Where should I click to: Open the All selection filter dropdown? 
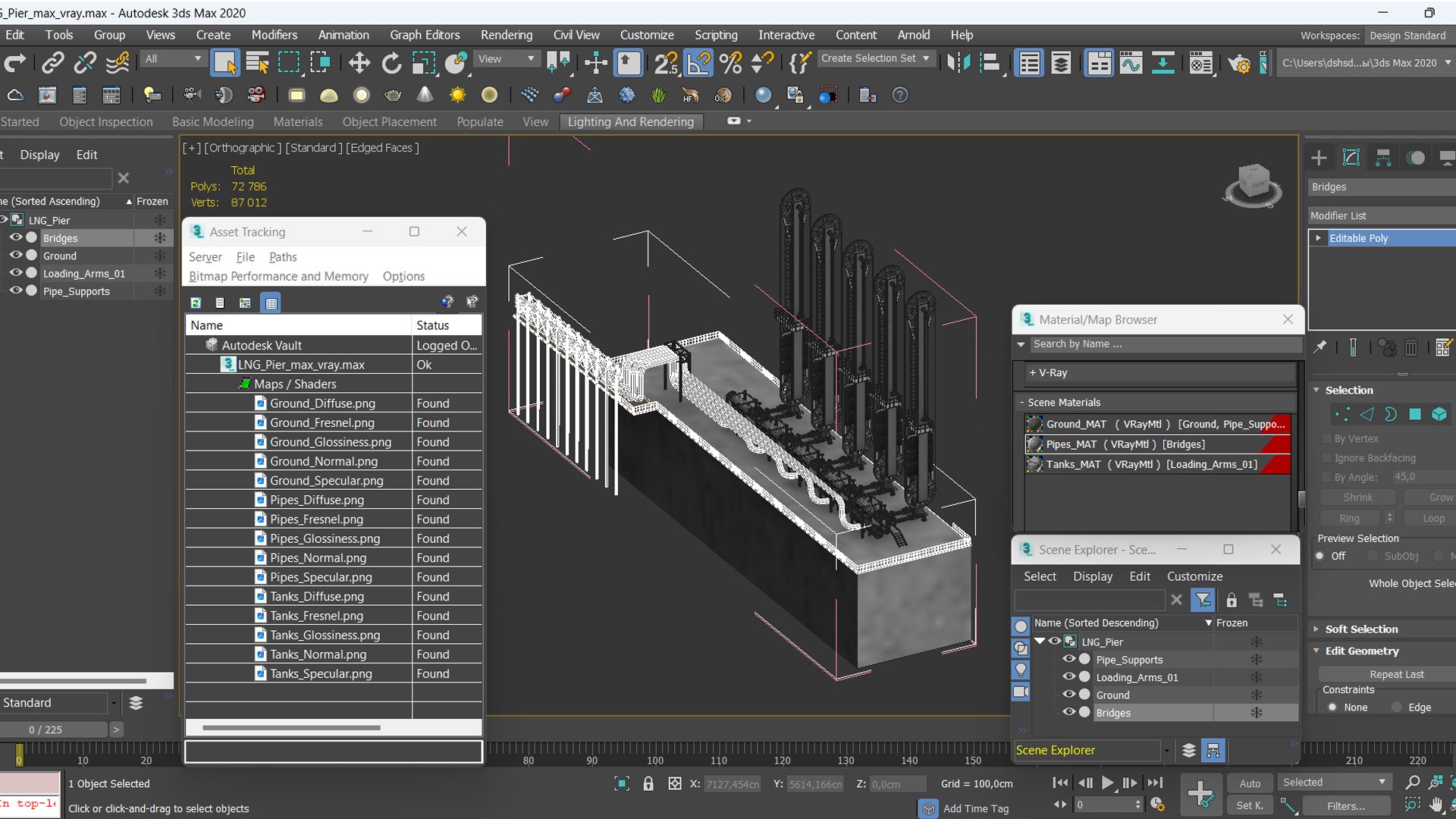pyautogui.click(x=173, y=59)
